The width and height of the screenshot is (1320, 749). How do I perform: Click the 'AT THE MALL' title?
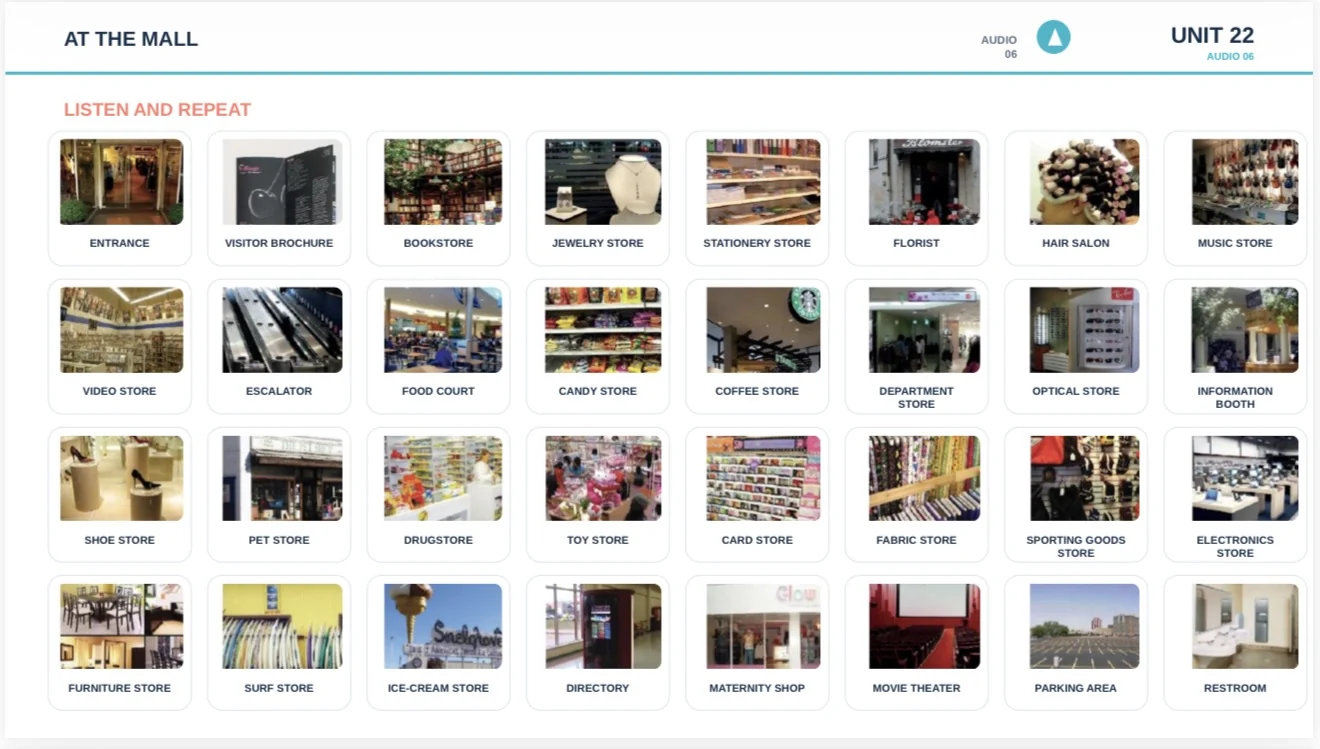pyautogui.click(x=131, y=39)
